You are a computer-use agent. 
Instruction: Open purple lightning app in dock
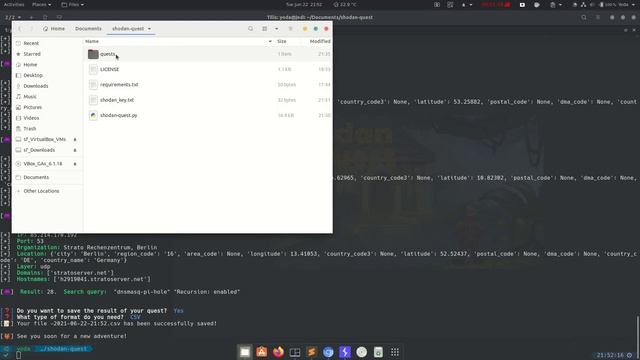[x=345, y=352]
